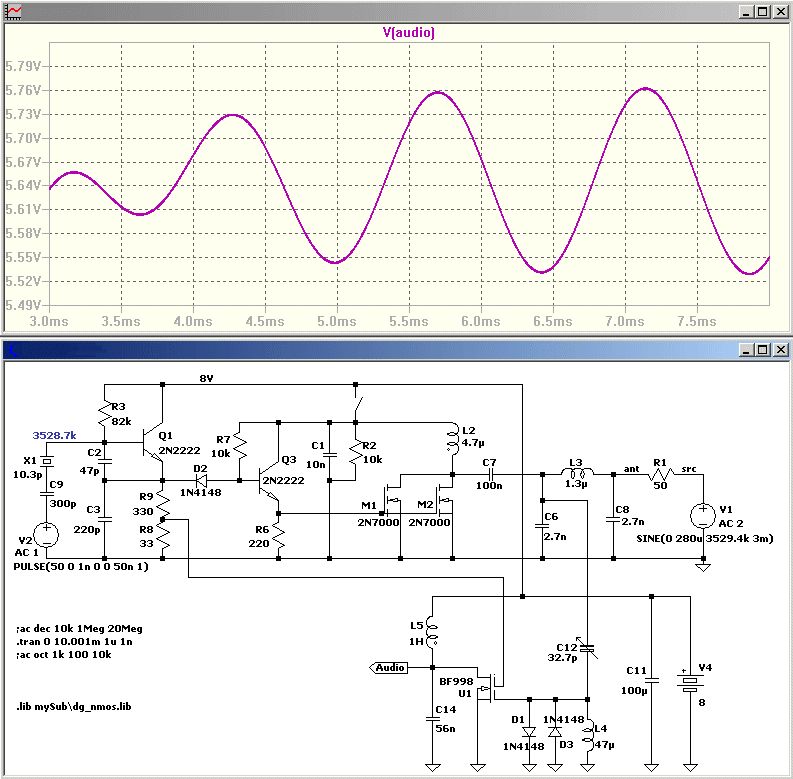Click the X1 crystal symbol
This screenshot has height=779, width=793.
(47, 463)
